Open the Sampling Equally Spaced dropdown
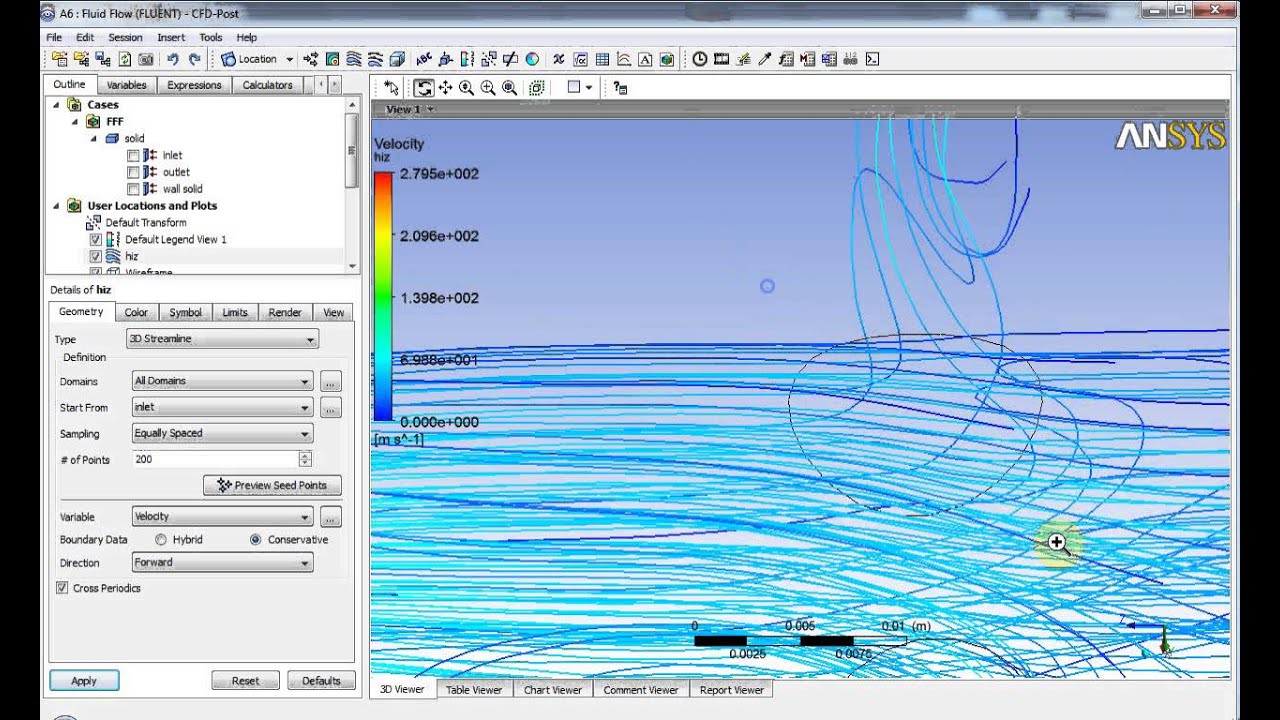The width and height of the screenshot is (1280, 720). (222, 433)
